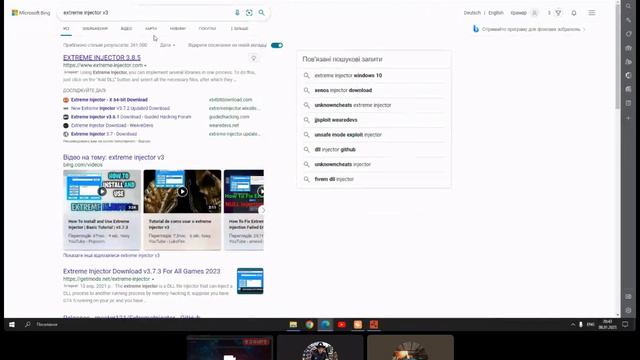Click the plus icon in Edge sidebar
This screenshot has width=640, height=360.
(x=629, y=118)
